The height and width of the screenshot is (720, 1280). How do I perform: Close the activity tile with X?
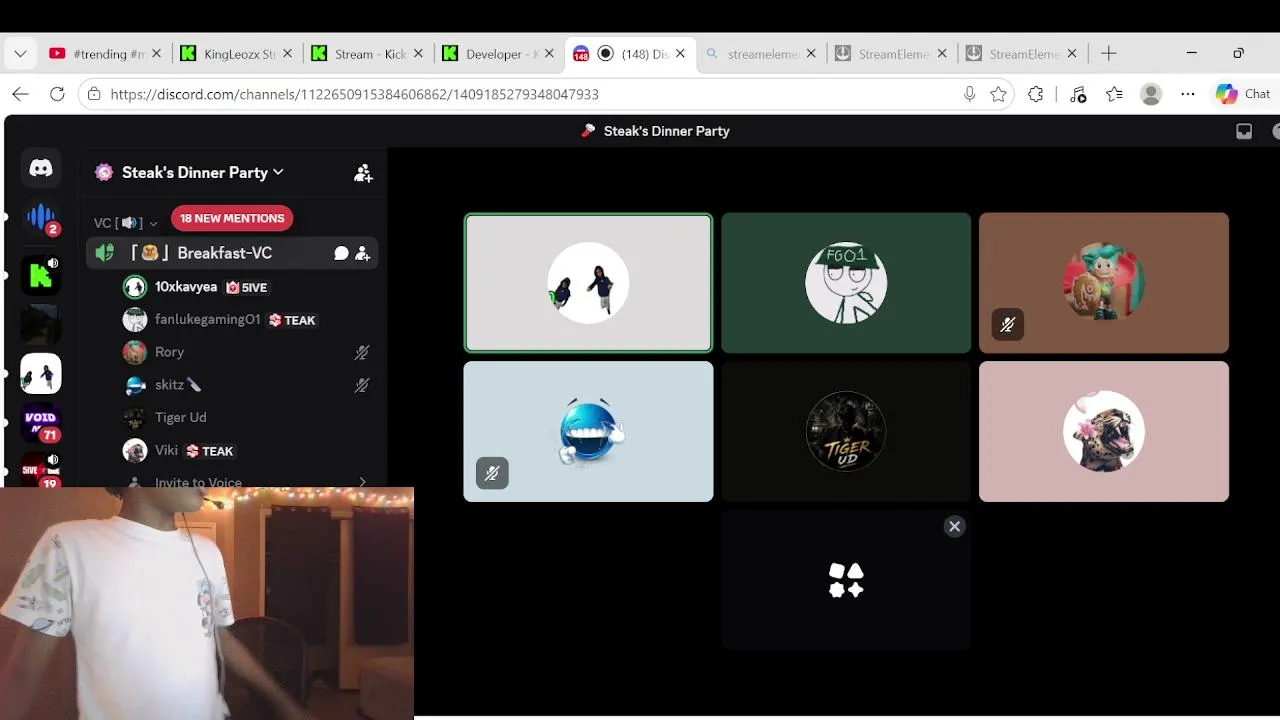coord(955,526)
